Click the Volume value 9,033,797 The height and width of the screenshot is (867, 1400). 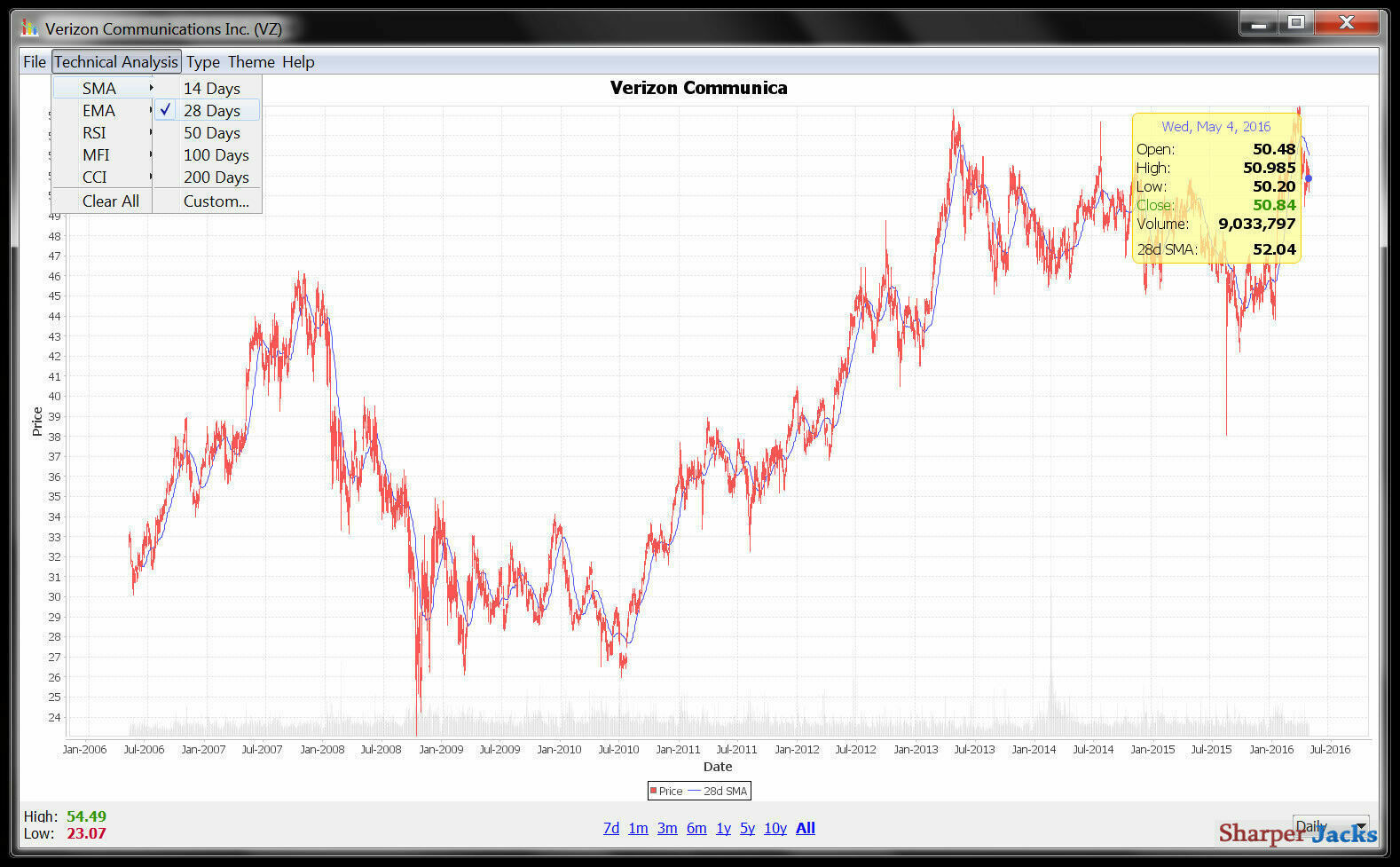pos(1257,224)
